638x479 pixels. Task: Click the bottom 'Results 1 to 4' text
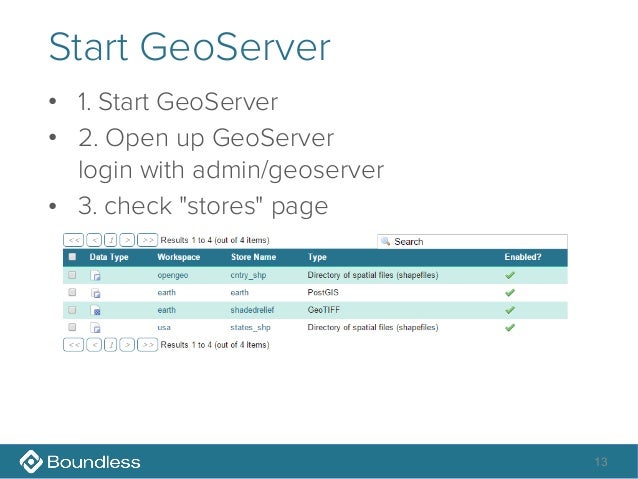[215, 345]
